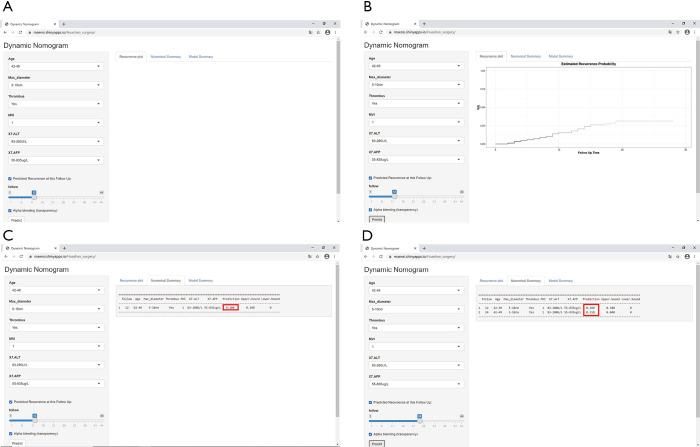Uncheck Alpha blending (transparency) in panel B
Image resolution: width=700 pixels, height=447 pixels.
pos(370,210)
